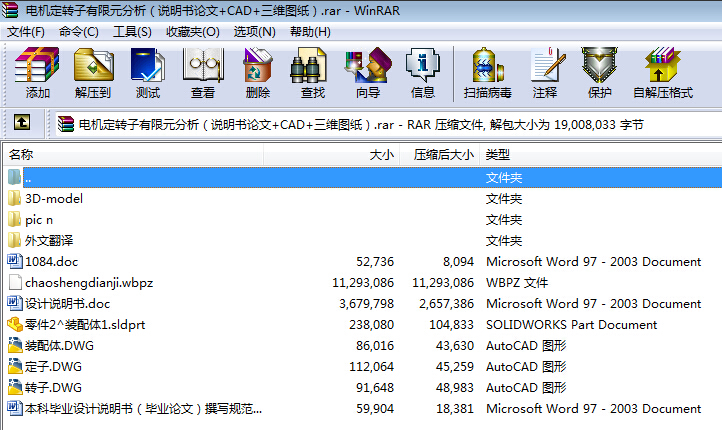Click the archive path address field
The image size is (722, 430).
389,124
